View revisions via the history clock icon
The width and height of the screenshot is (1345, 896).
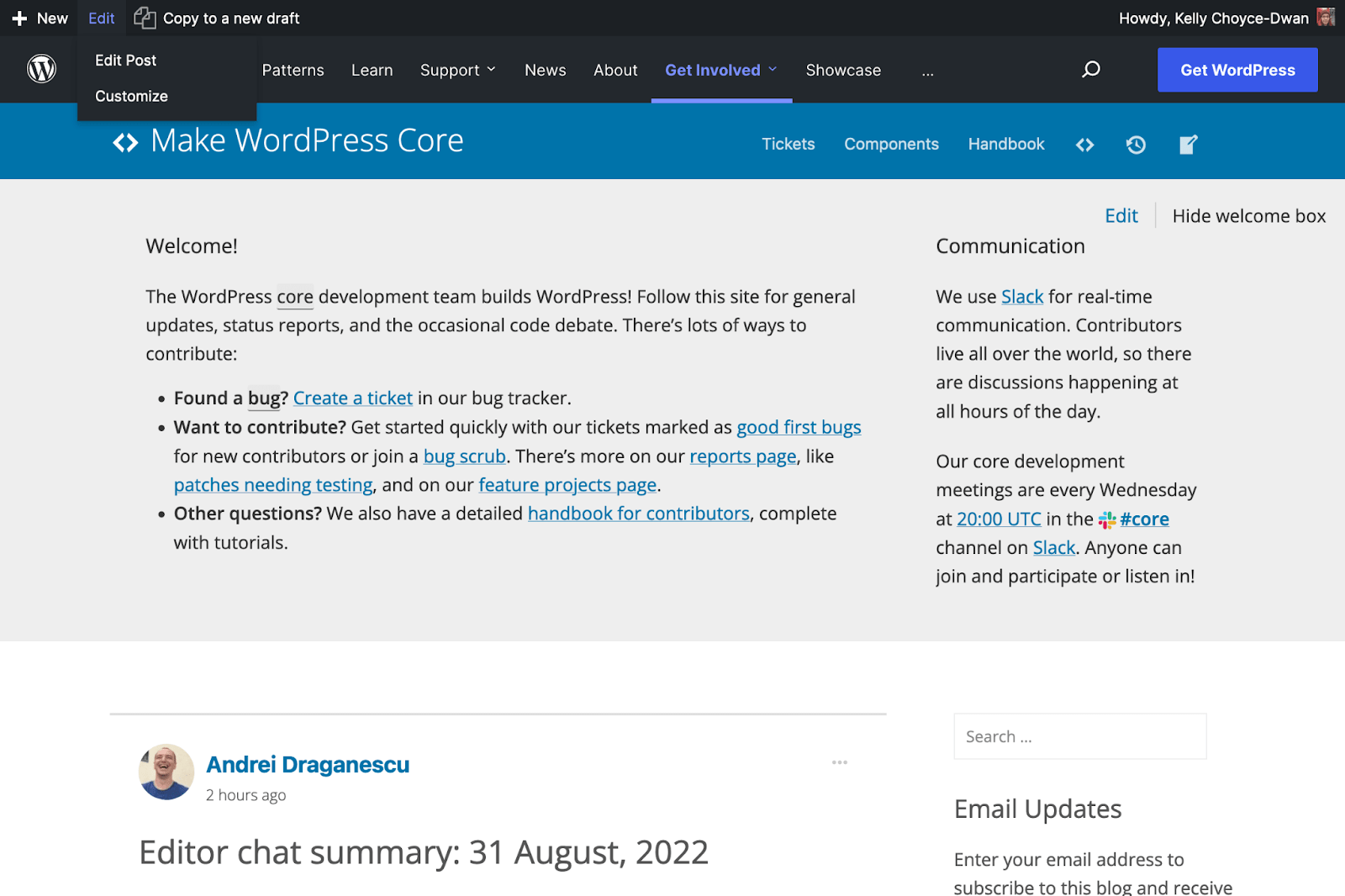(1136, 145)
